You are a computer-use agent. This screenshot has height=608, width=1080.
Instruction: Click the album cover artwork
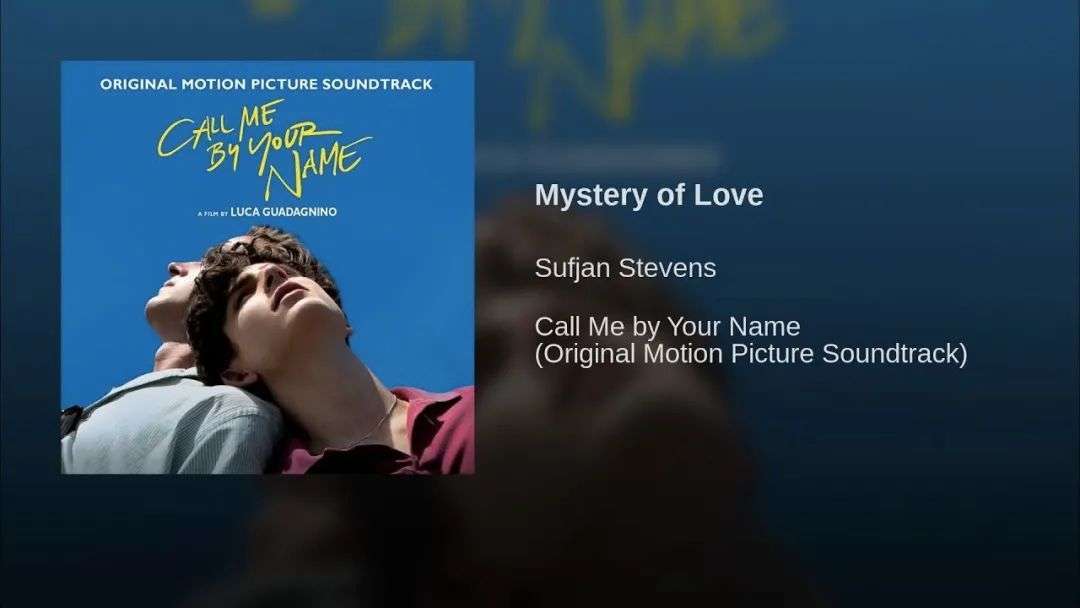pyautogui.click(x=267, y=267)
